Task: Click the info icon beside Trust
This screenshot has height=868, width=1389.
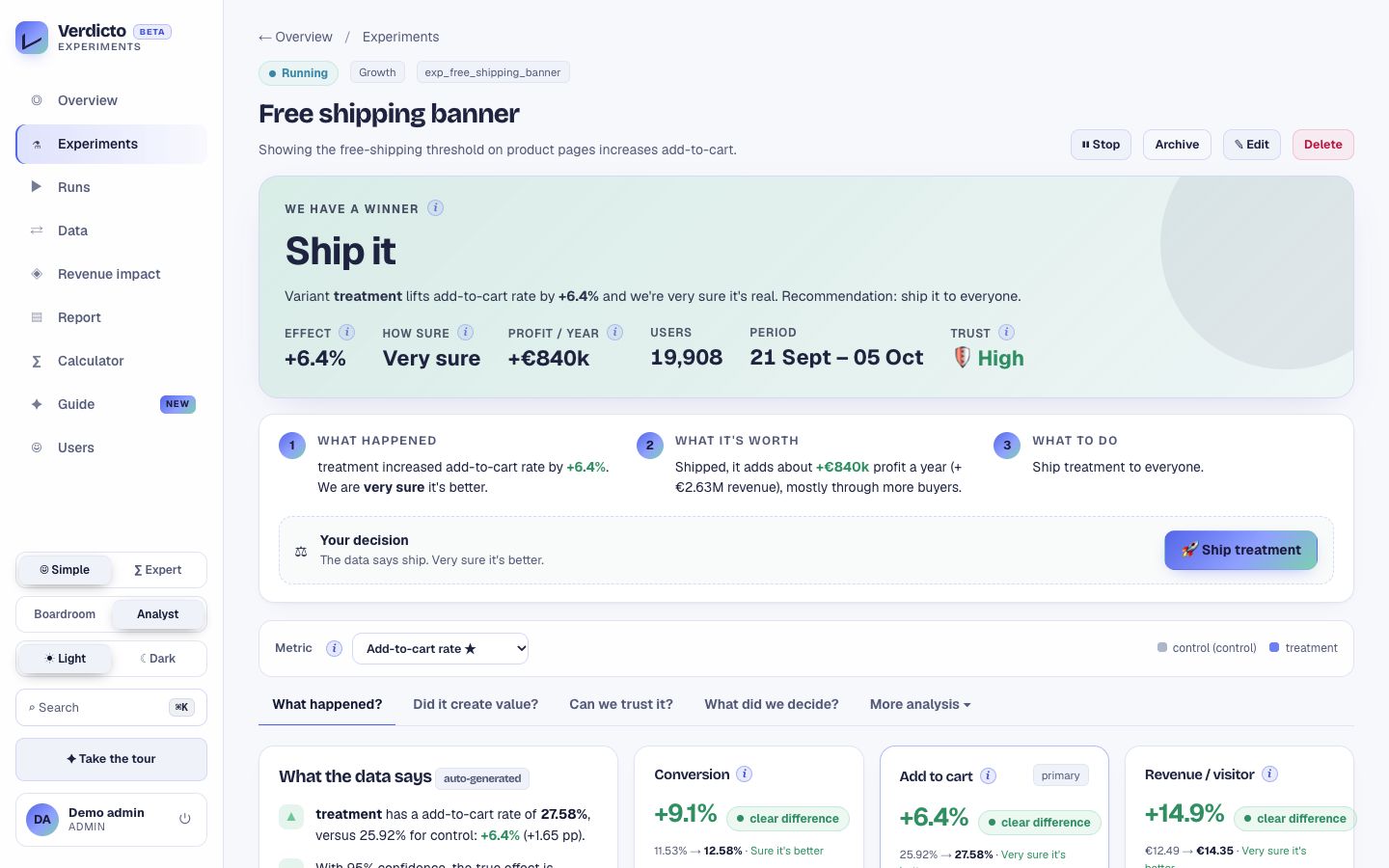Action: point(1006,332)
